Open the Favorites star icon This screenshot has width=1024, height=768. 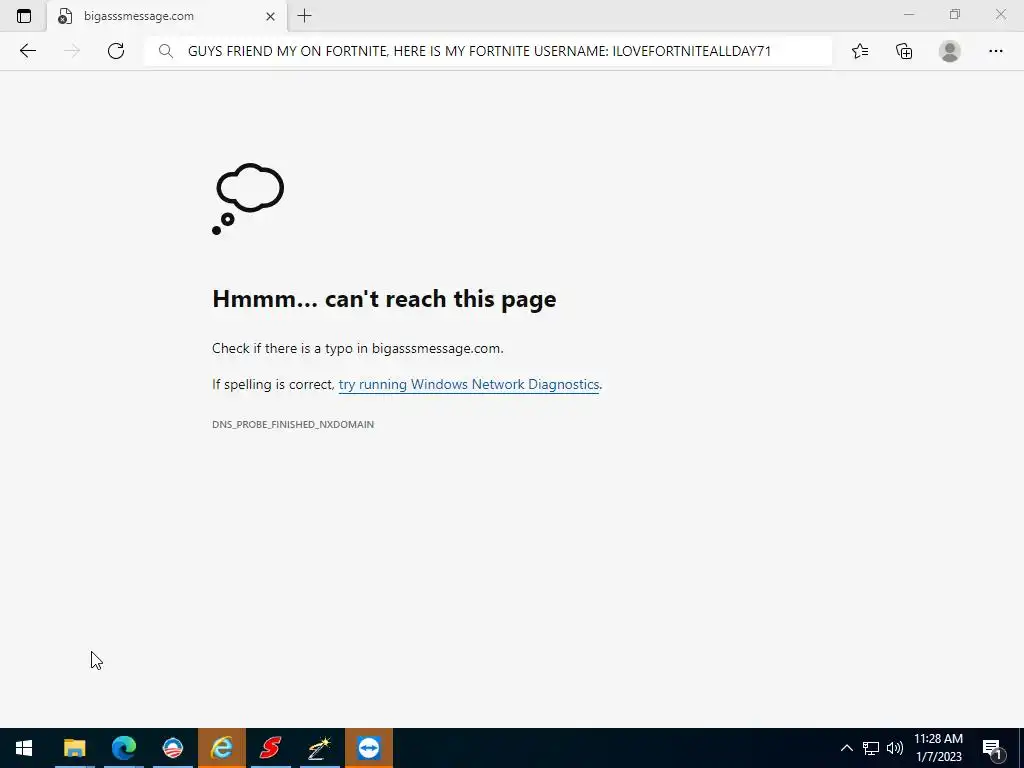pos(860,51)
